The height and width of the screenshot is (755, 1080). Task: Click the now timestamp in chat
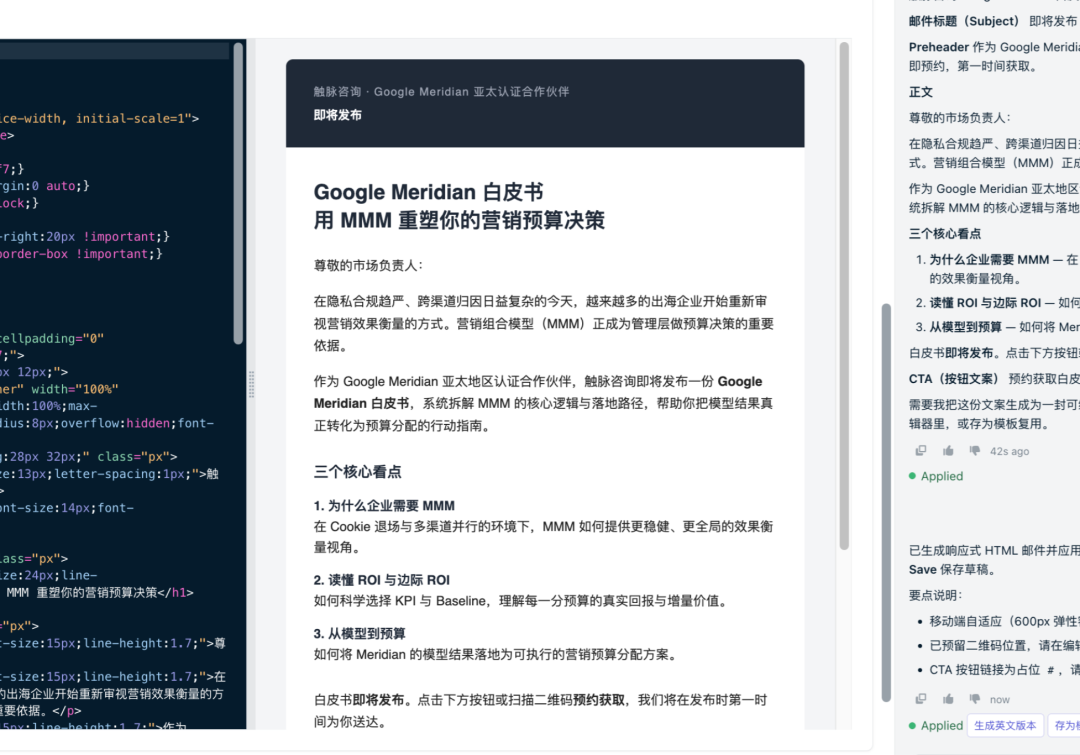[x=999, y=699]
